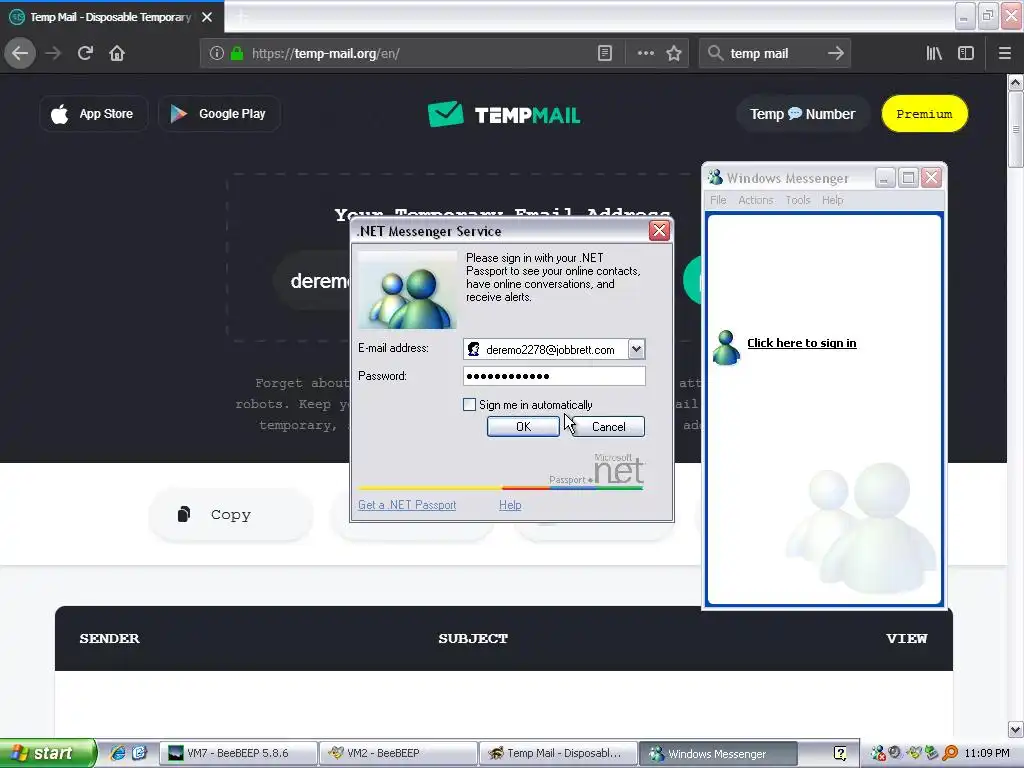Click Cancel in the sign-in dialog
Viewport: 1024px width, 768px height.
(x=608, y=426)
